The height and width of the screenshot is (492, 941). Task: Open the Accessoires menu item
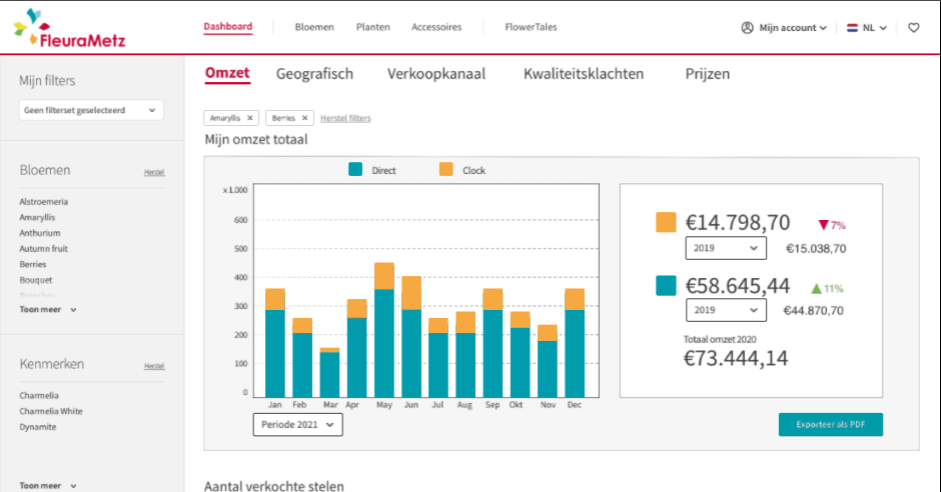coord(436,27)
